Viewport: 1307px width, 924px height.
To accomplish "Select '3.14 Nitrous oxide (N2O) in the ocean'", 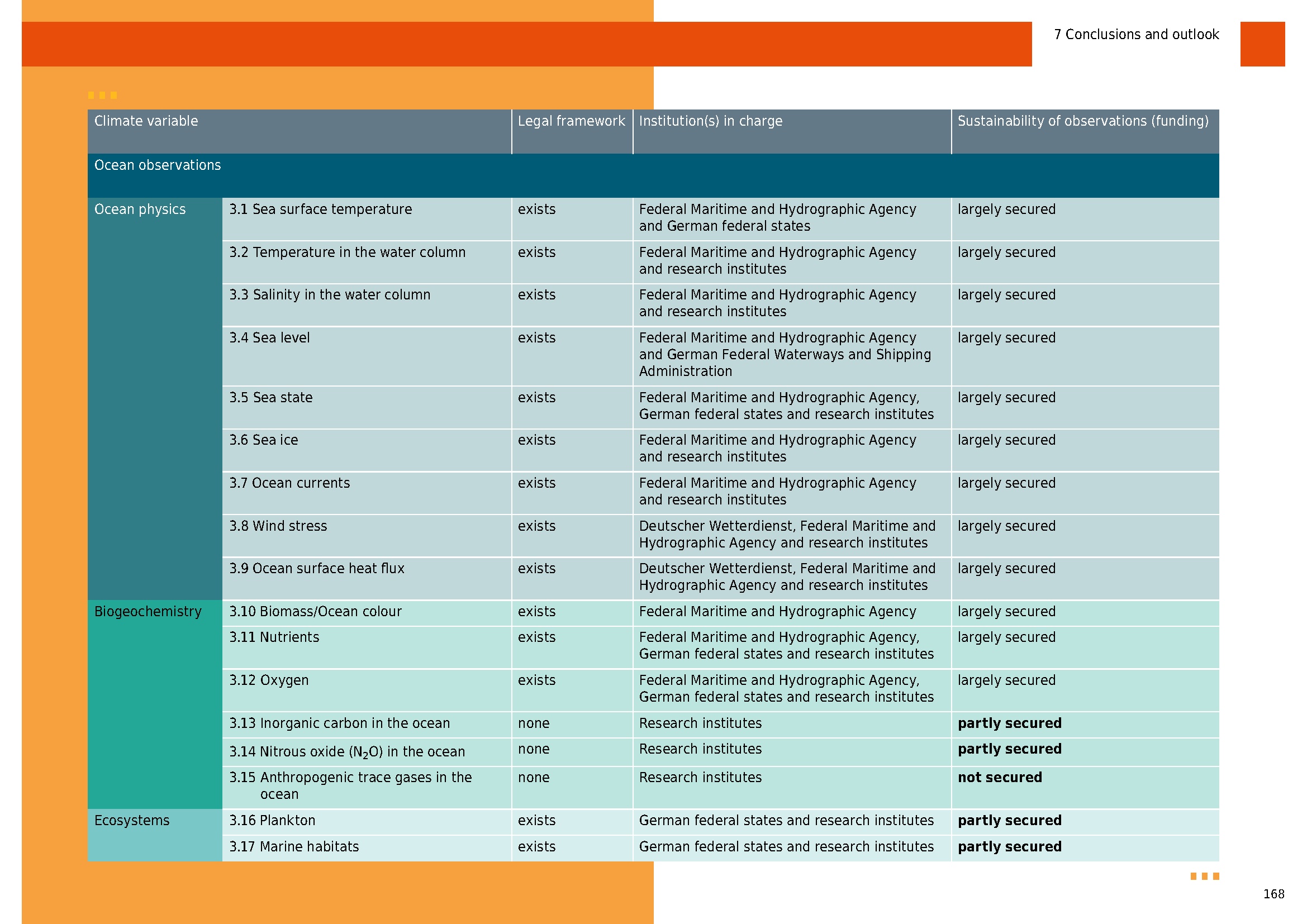I will [347, 752].
